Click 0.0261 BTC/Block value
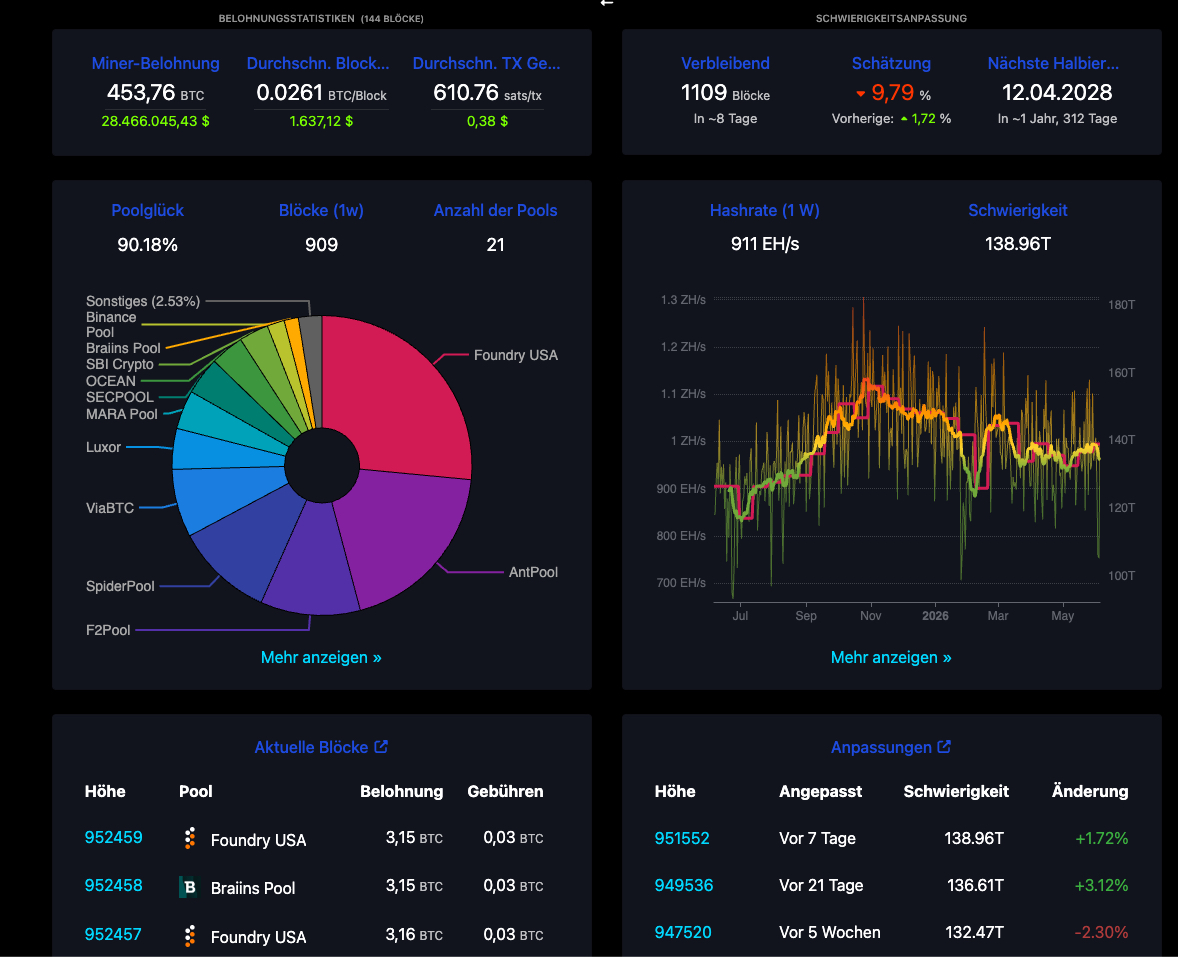Image resolution: width=1178 pixels, height=957 pixels. pyautogui.click(x=321, y=93)
